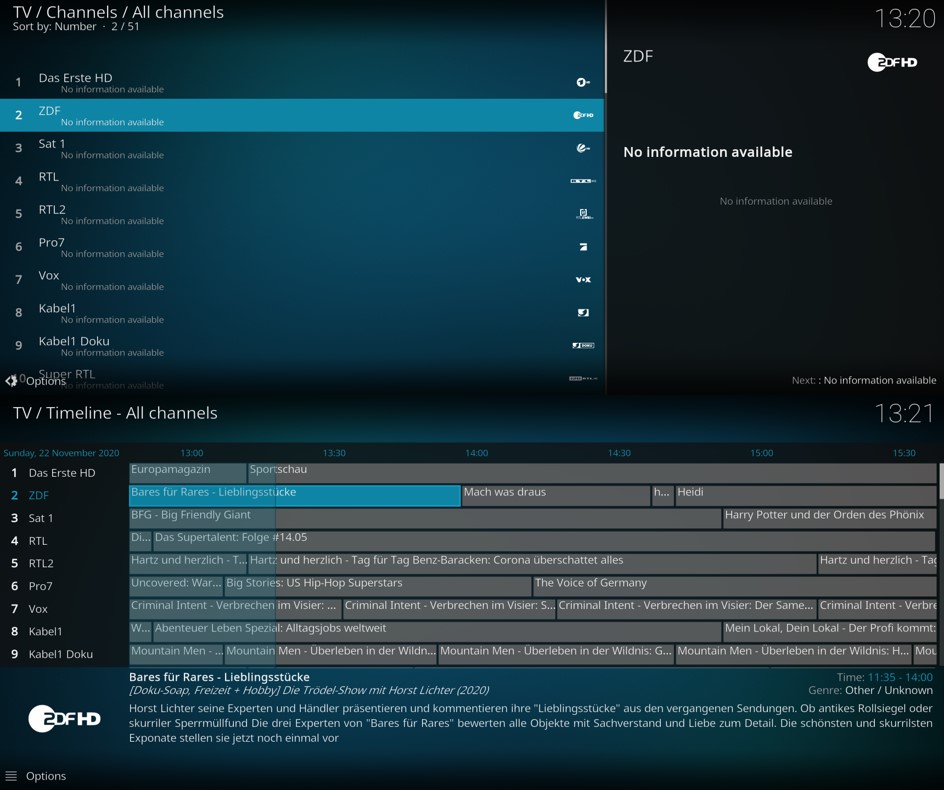944x790 pixels.
Task: Select Bares für Rares - Lieblingsstücke block
Action: coord(295,496)
